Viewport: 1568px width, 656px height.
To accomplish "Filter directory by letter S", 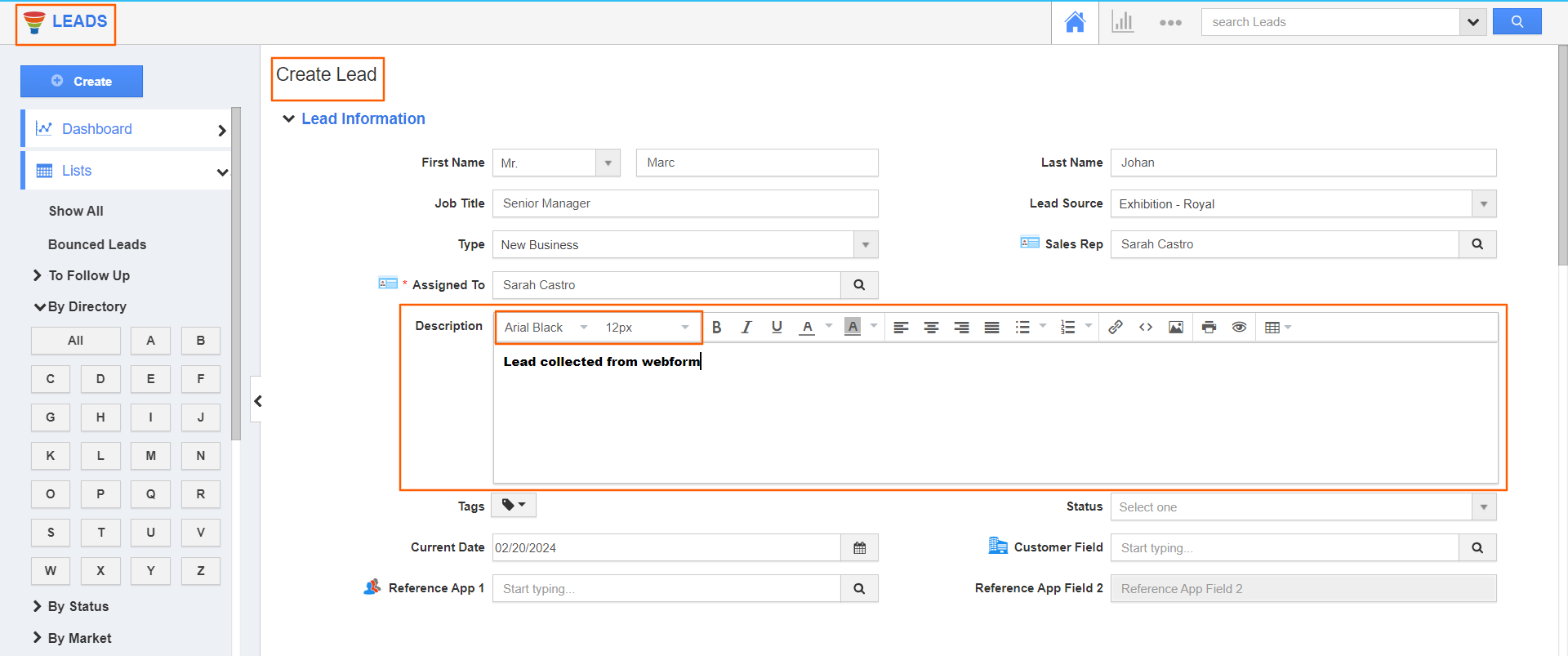I will click(x=51, y=533).
